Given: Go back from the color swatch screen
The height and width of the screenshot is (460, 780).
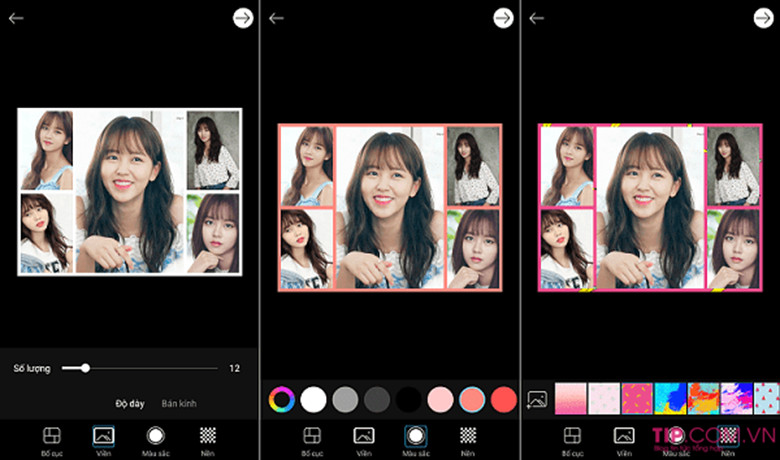Looking at the screenshot, I should click(276, 18).
